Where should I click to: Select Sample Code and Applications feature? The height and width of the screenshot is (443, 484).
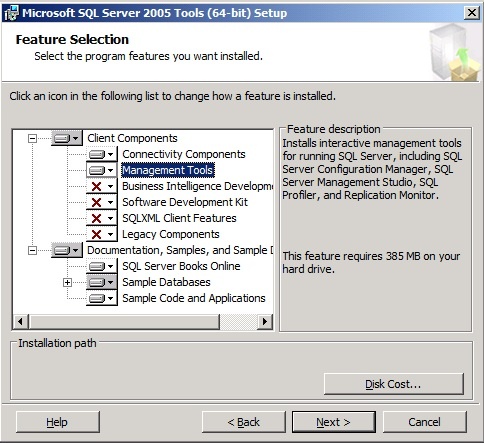click(194, 298)
